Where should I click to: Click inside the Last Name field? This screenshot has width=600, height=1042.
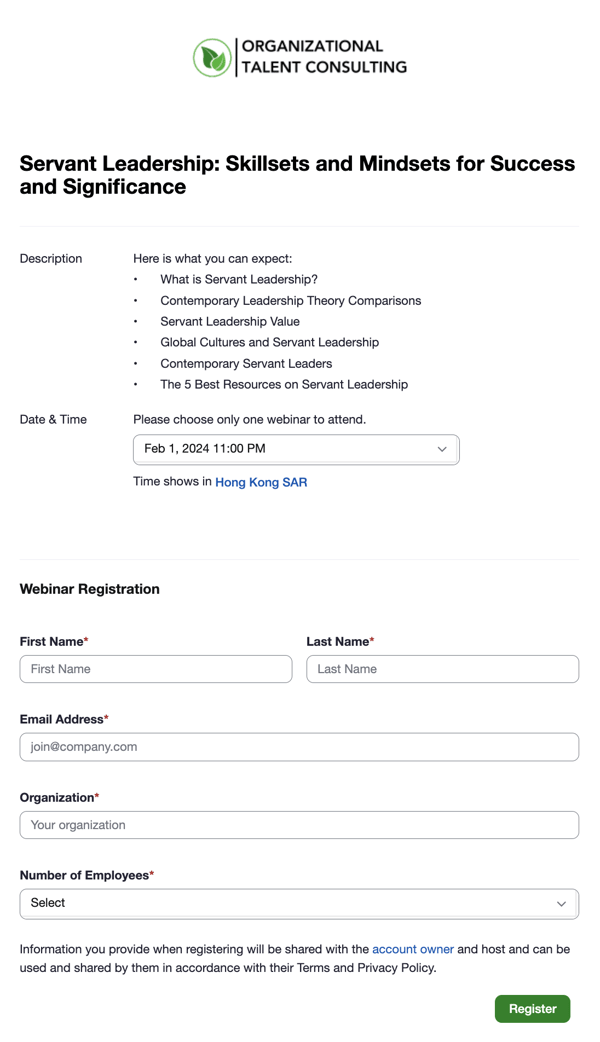[x=442, y=668]
